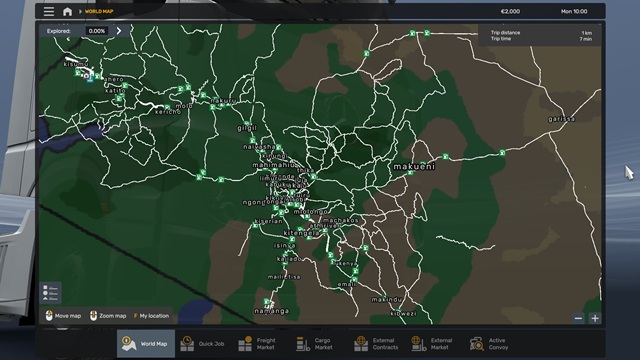The image size is (640, 360).
Task: Select the makueni city label
Action: (414, 167)
